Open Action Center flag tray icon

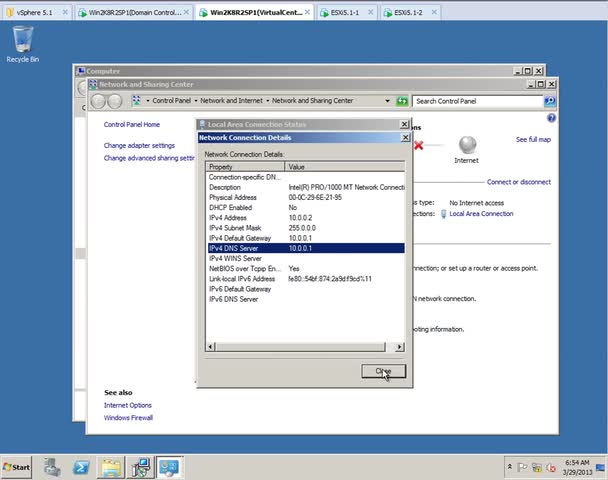pos(522,467)
